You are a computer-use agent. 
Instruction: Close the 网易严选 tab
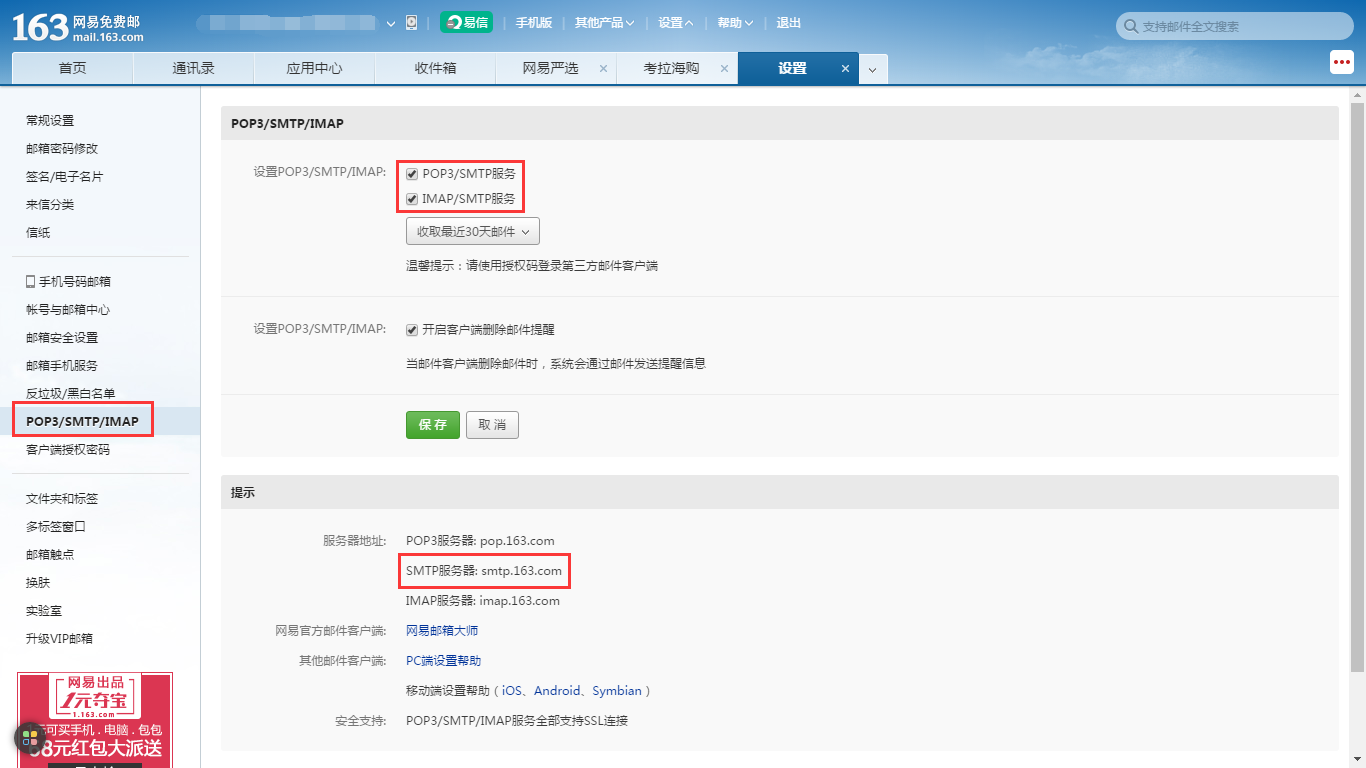pyautogui.click(x=603, y=69)
